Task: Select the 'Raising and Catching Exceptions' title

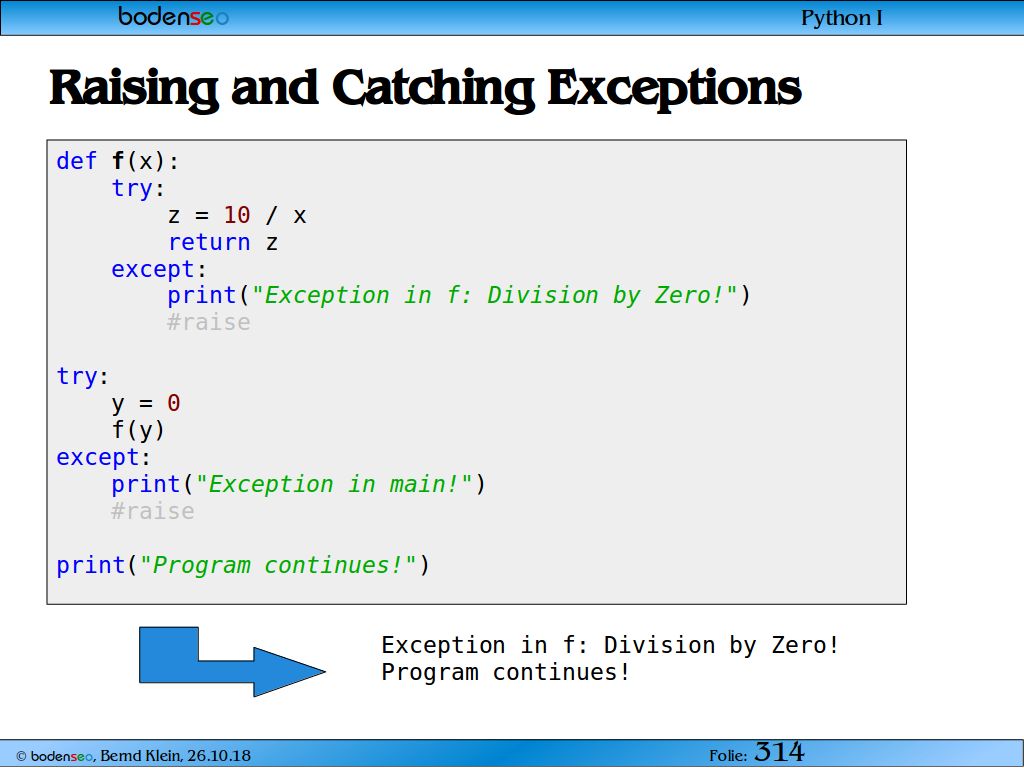Action: [425, 89]
